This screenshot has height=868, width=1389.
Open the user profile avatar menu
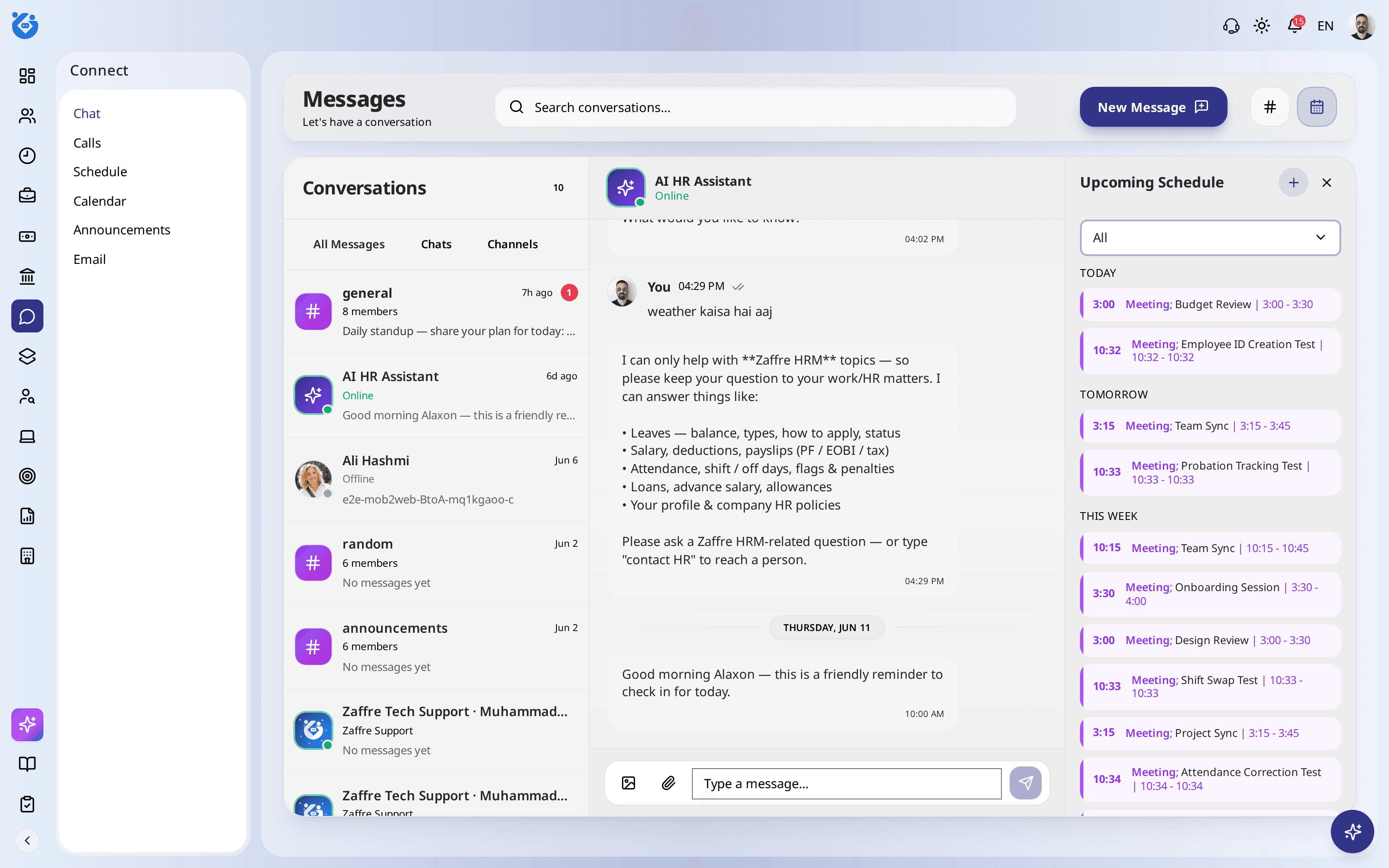point(1362,26)
